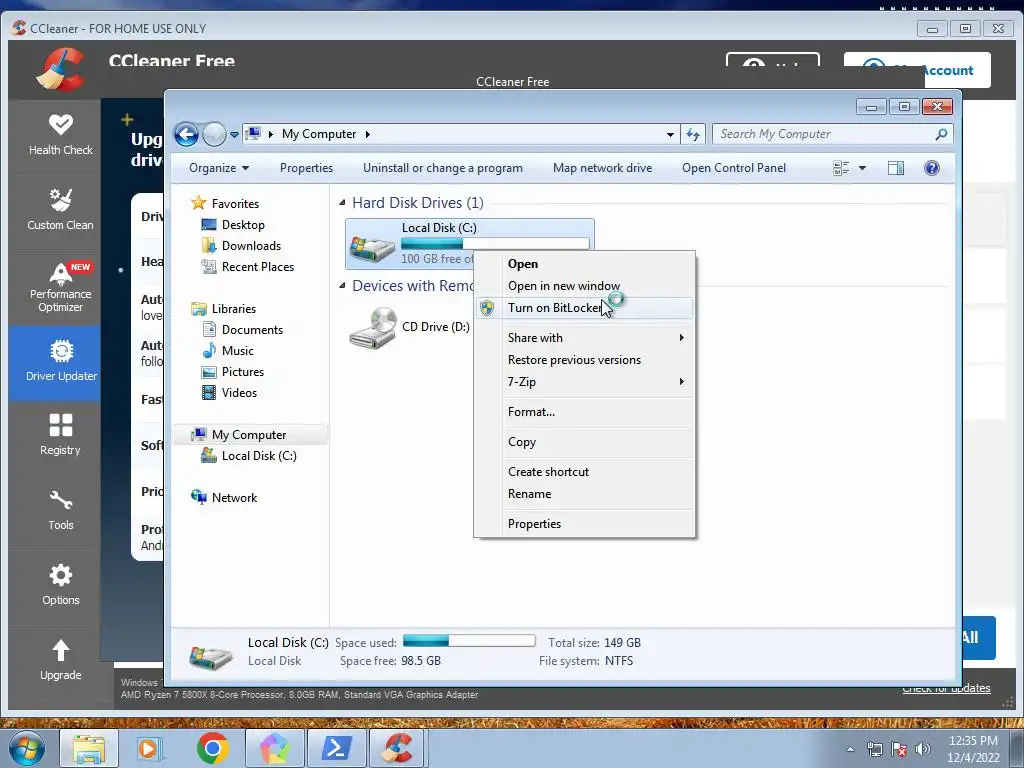Click the Back arrow in Explorer
Image resolution: width=1024 pixels, height=768 pixels.
point(186,135)
